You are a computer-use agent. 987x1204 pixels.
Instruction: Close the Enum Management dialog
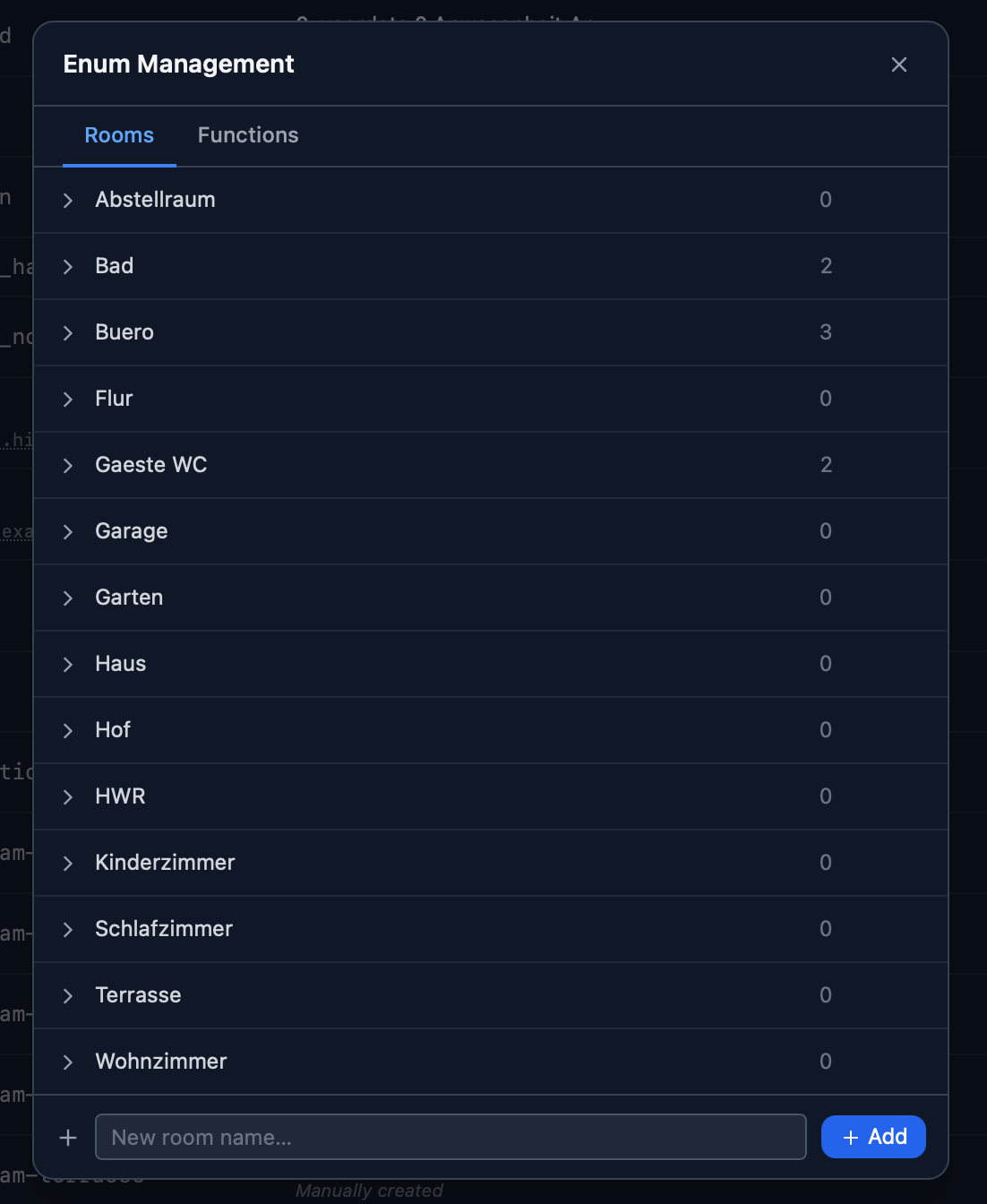point(899,64)
